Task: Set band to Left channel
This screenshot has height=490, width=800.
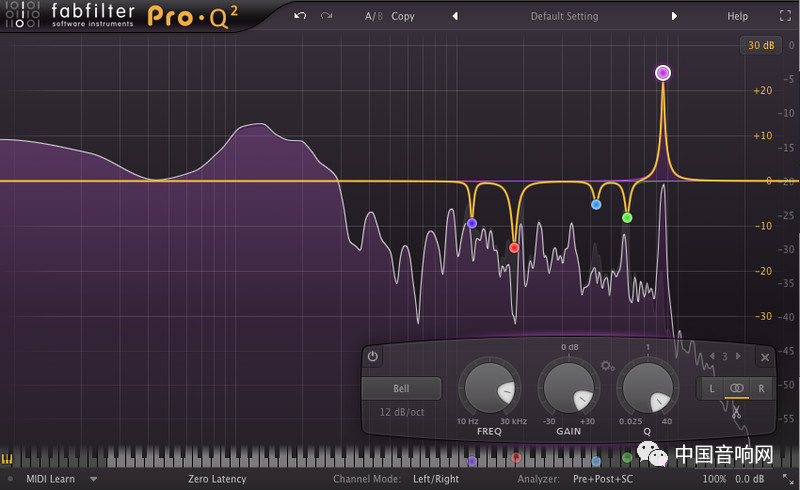Action: [712, 389]
